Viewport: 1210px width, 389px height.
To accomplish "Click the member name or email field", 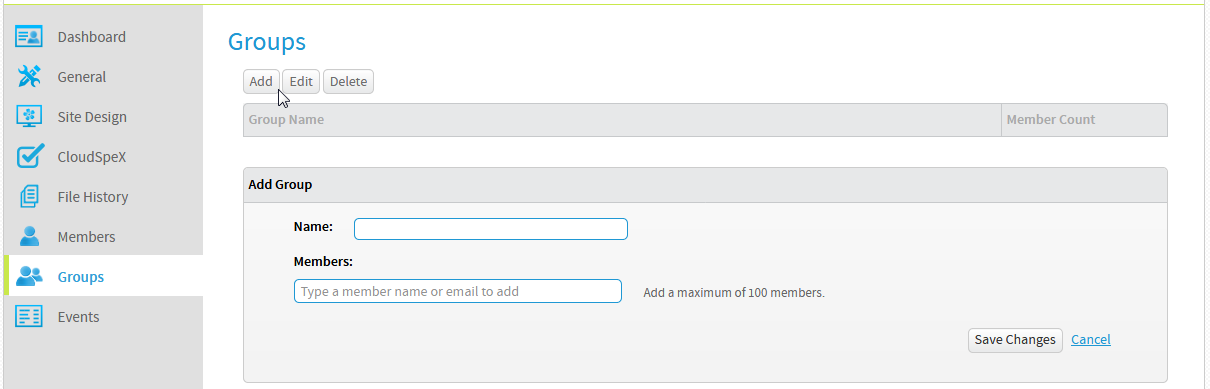I will (x=458, y=291).
